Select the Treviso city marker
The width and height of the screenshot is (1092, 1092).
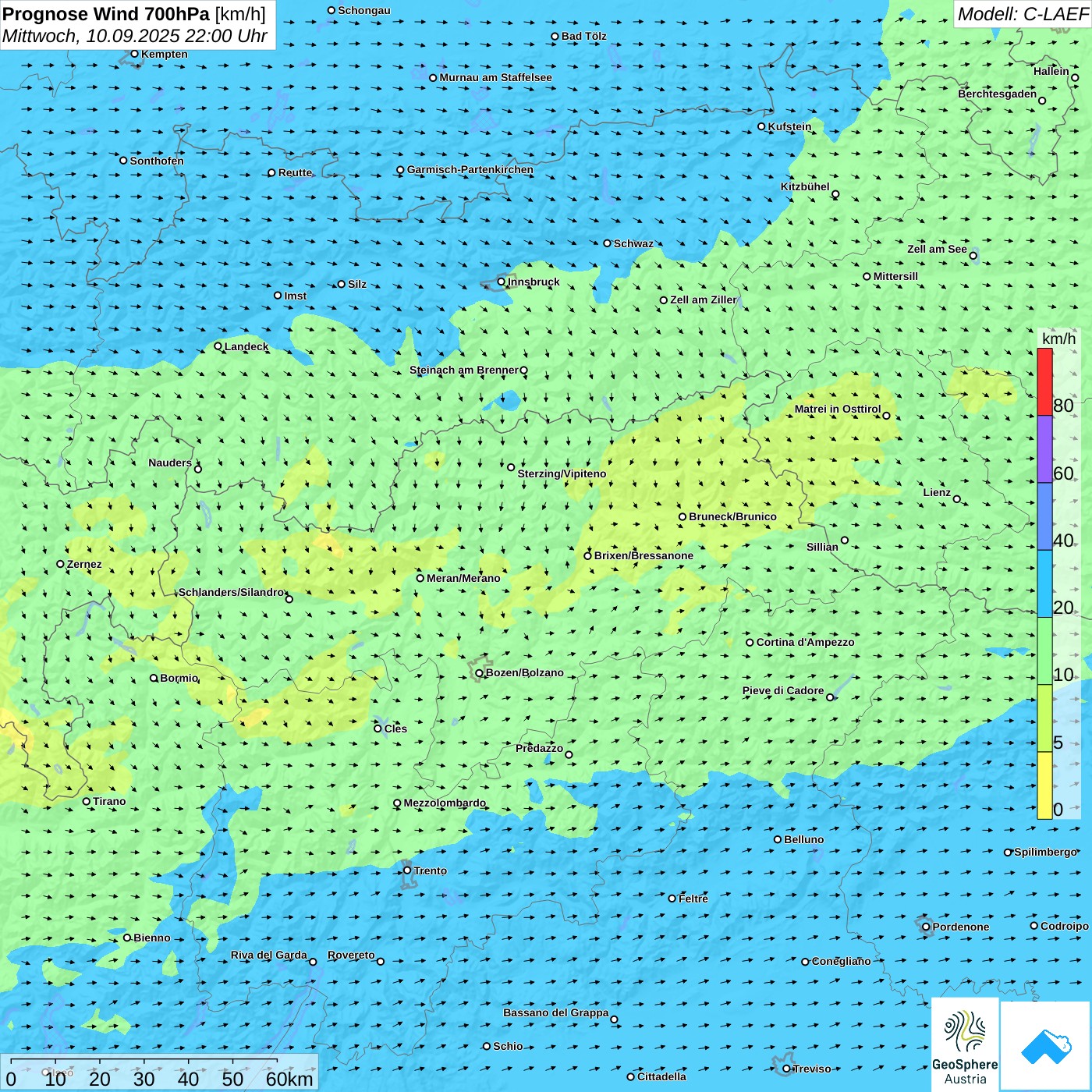pos(786,1069)
